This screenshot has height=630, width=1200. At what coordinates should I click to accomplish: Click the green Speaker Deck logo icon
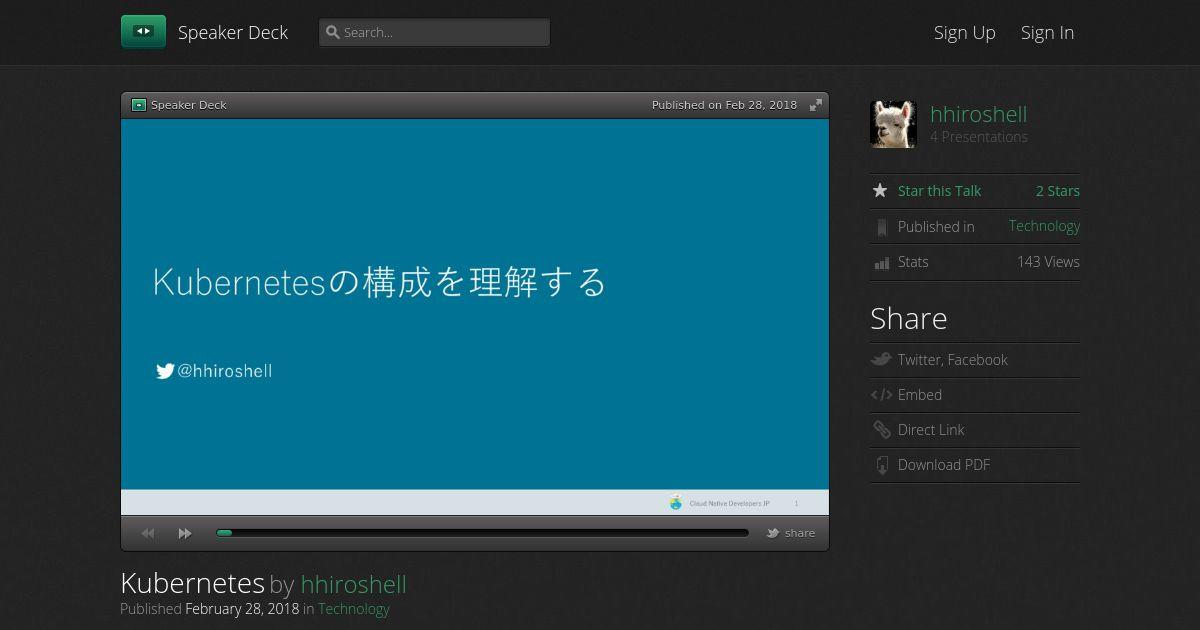(x=143, y=32)
